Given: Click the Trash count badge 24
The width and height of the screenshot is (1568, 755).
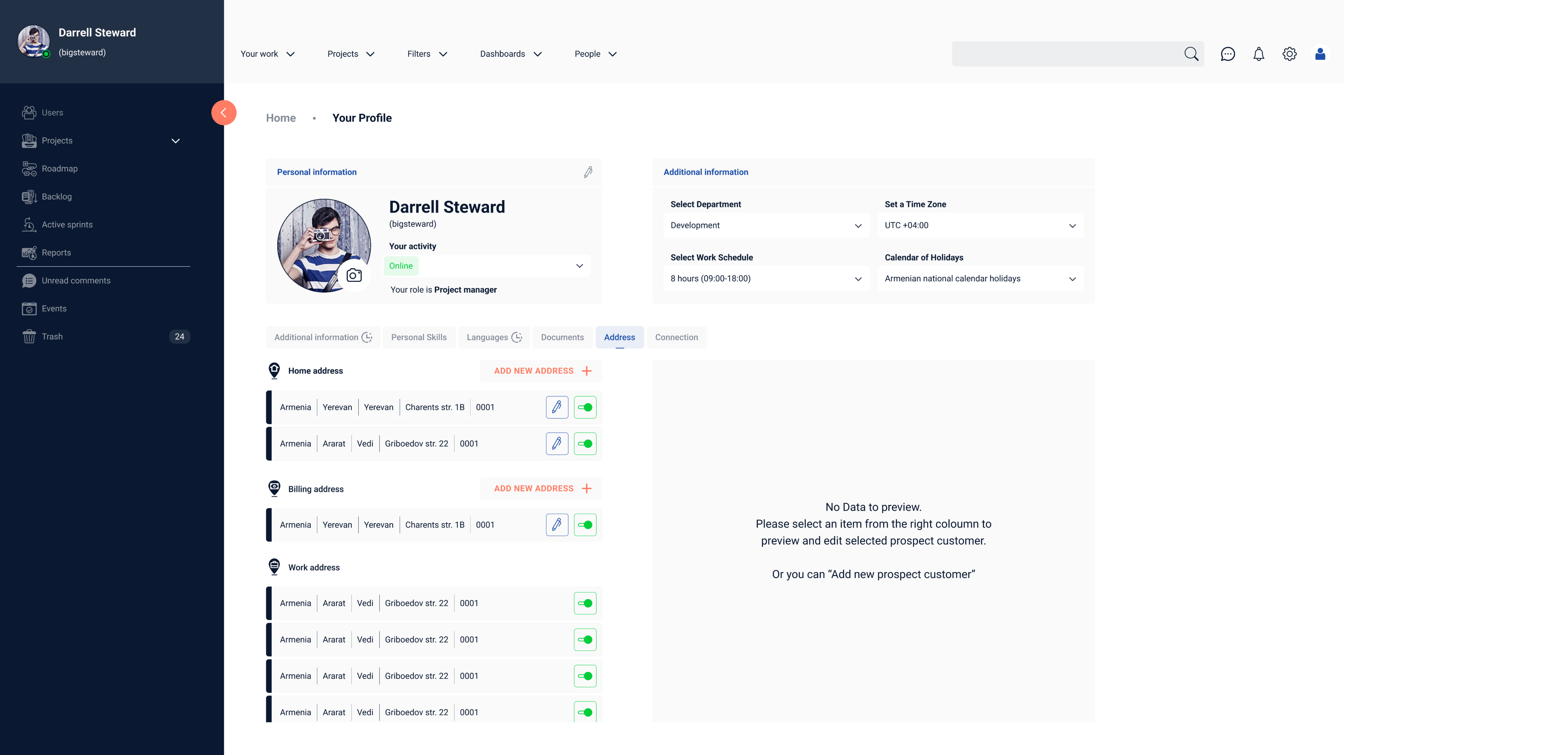Looking at the screenshot, I should [180, 336].
